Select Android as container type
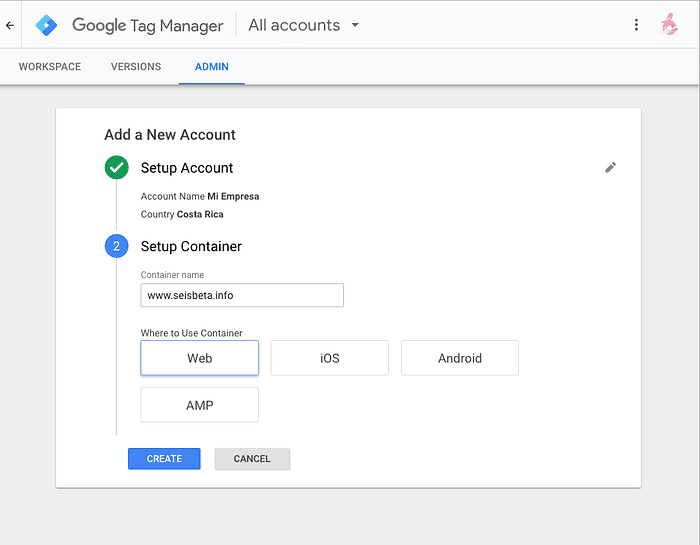Screen dimensions: 700x545 pos(460,358)
